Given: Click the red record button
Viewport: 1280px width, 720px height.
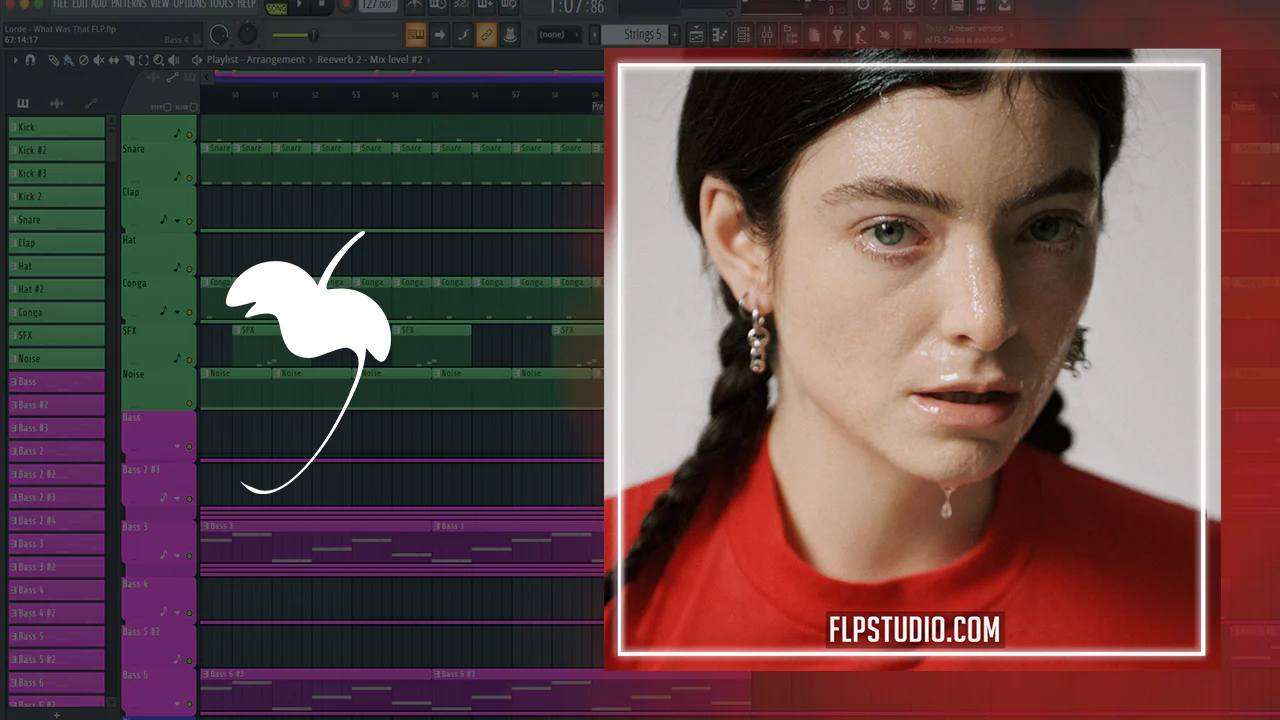Looking at the screenshot, I should [346, 5].
